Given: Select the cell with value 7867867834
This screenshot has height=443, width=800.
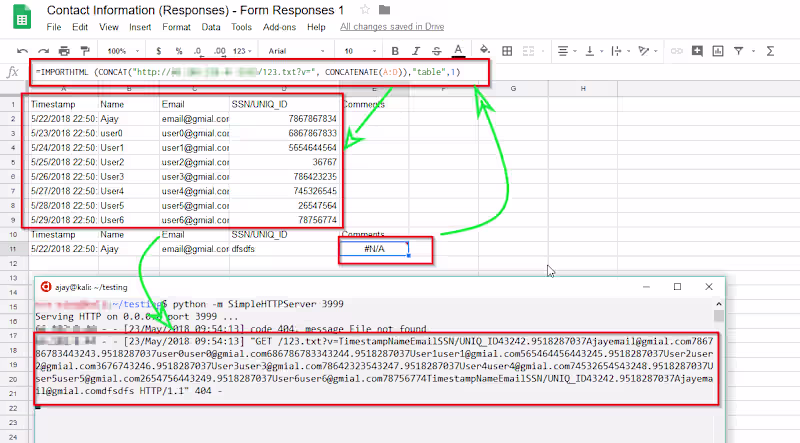Looking at the screenshot, I should coord(284,118).
